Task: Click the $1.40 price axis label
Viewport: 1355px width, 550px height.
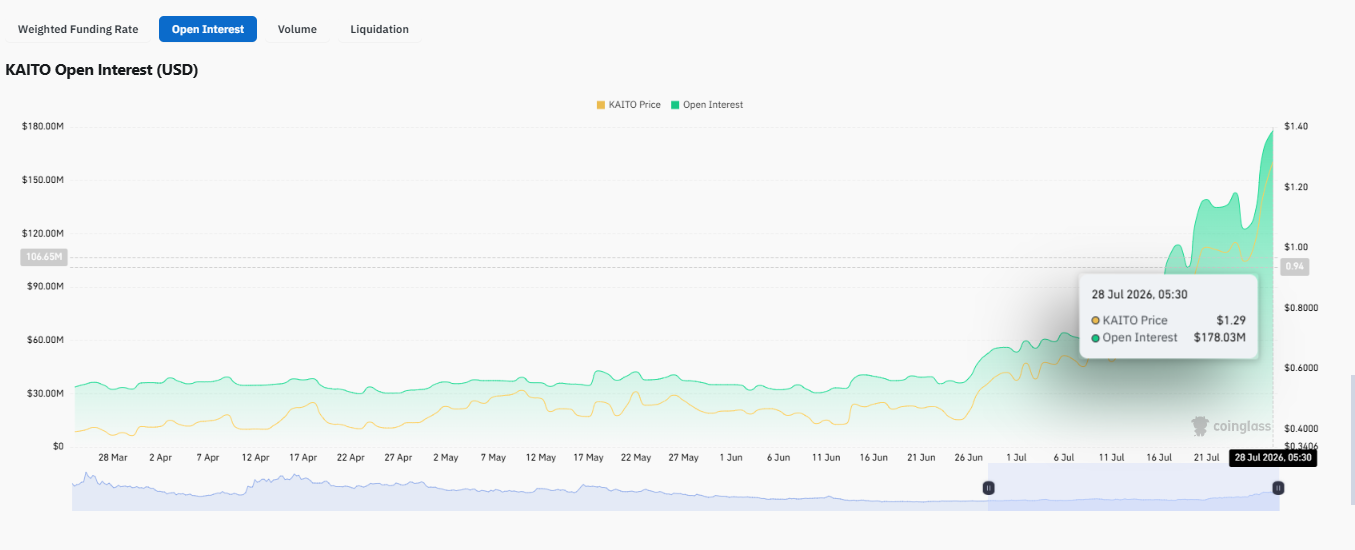Action: click(1296, 127)
